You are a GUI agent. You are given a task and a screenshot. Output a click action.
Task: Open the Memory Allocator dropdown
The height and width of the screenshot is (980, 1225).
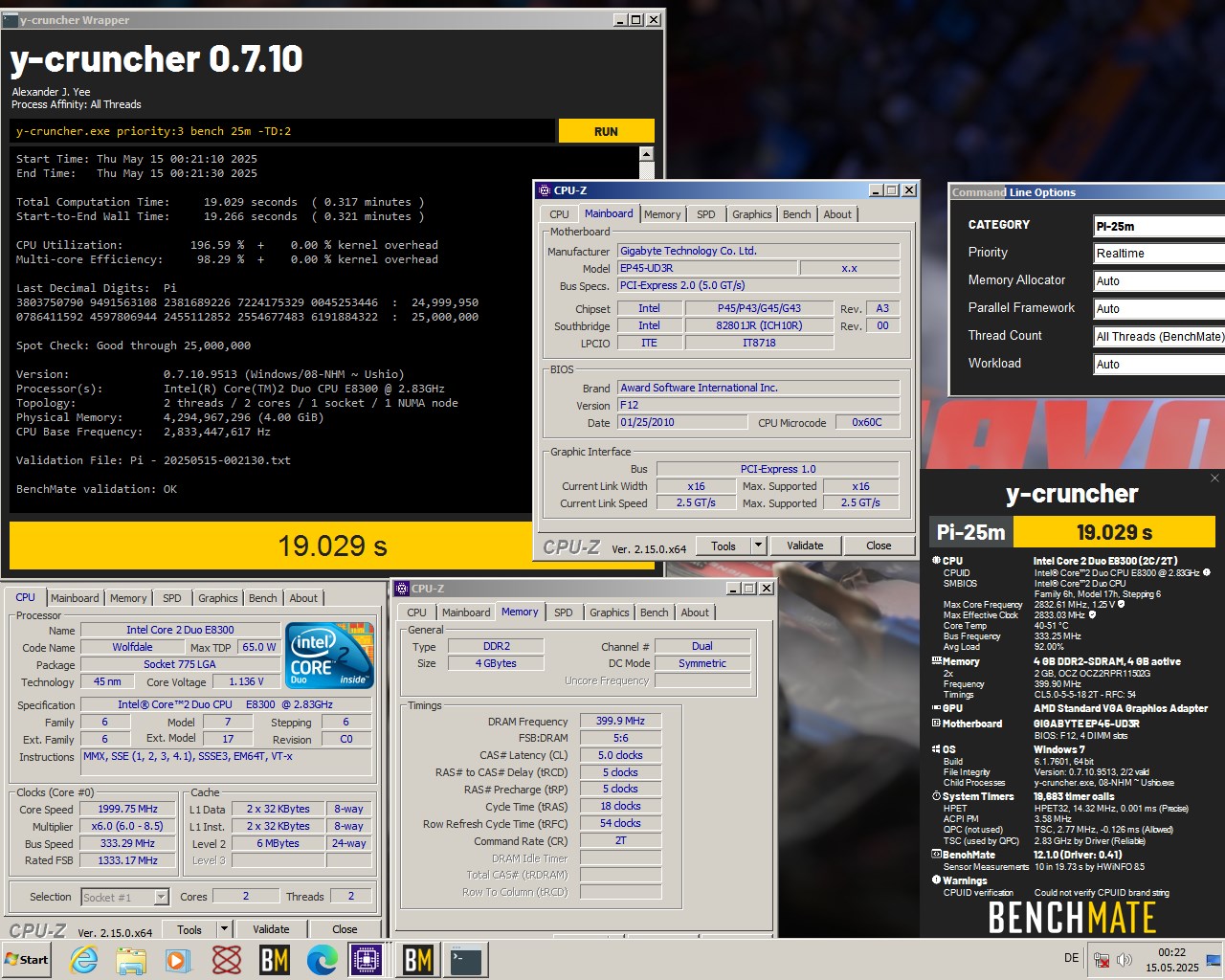[x=1159, y=281]
